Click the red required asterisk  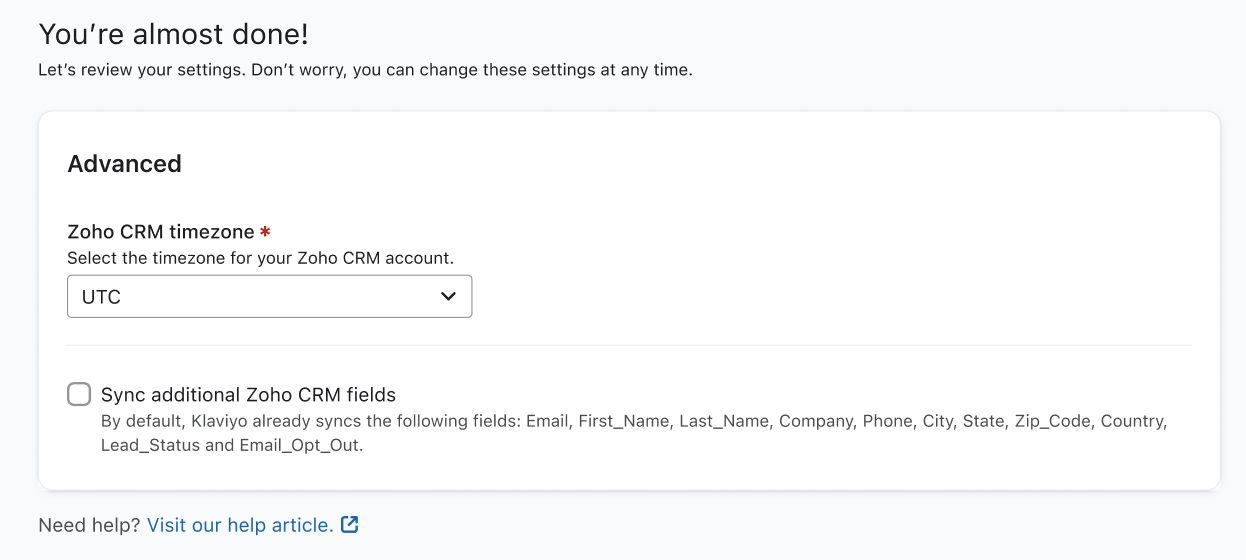coord(265,232)
